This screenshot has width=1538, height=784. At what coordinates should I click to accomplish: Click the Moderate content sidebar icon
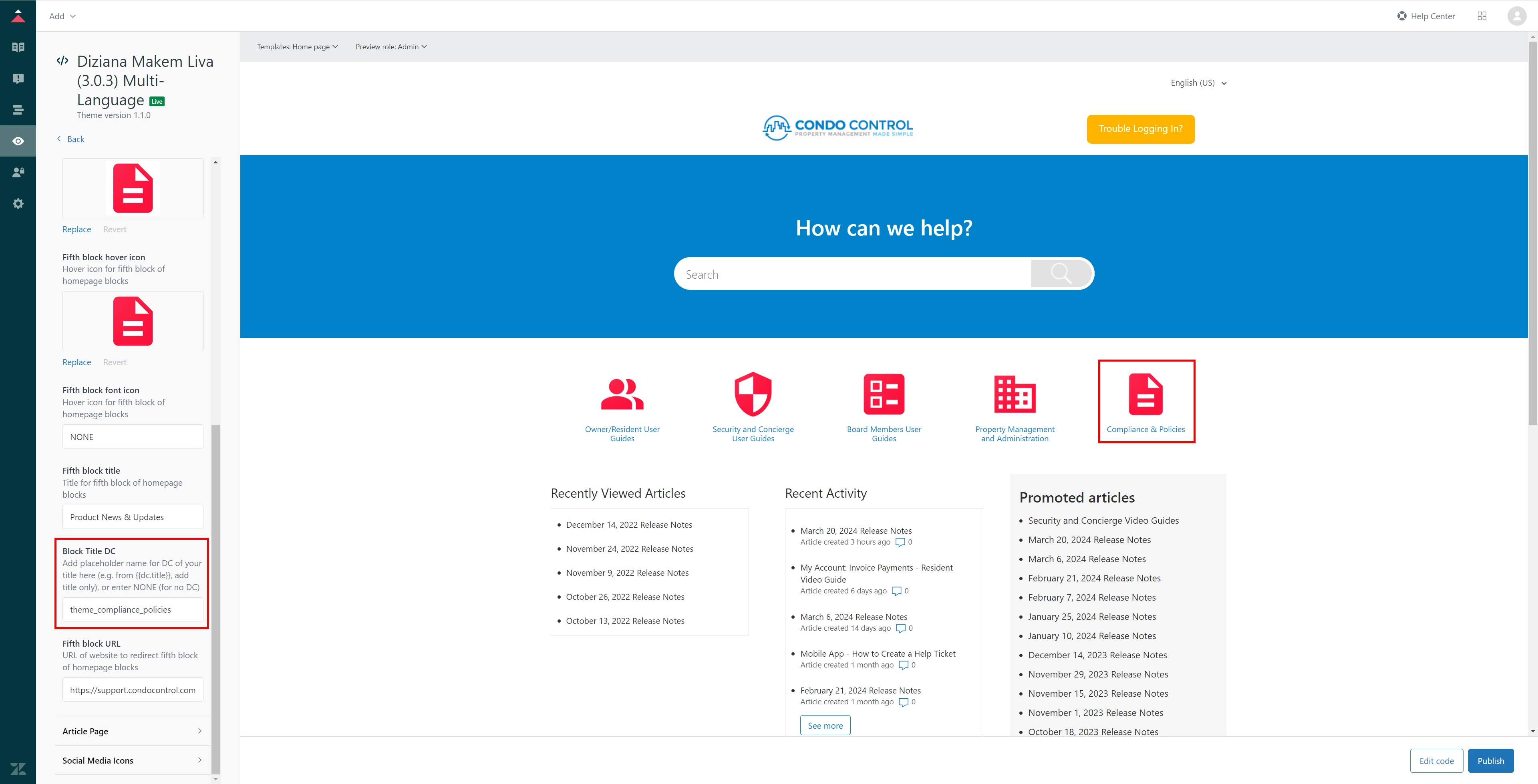(18, 79)
